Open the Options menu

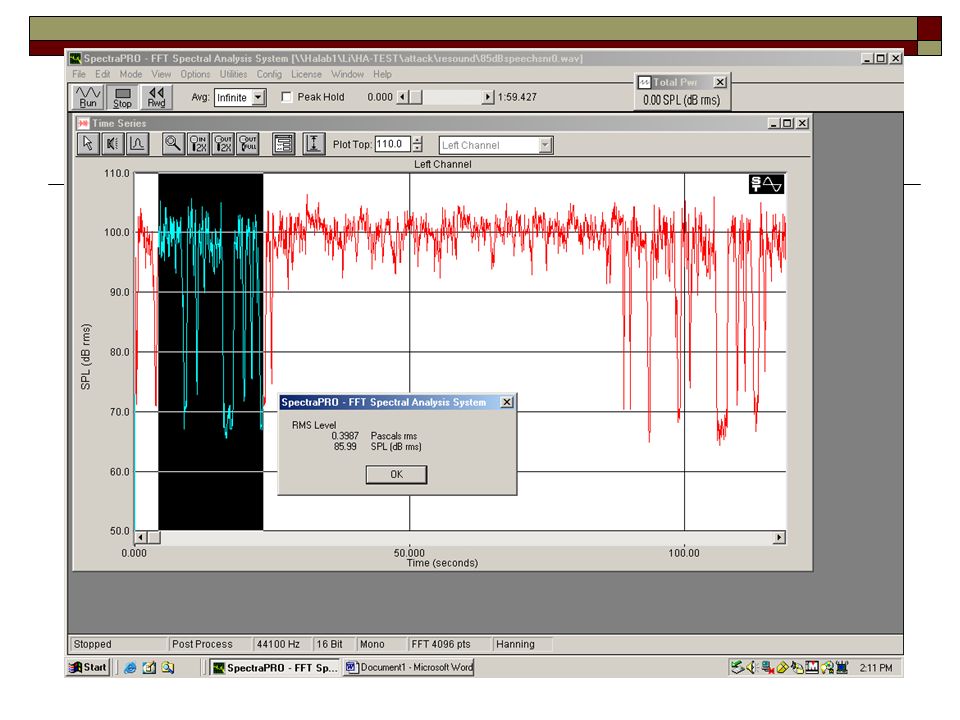tap(195, 74)
